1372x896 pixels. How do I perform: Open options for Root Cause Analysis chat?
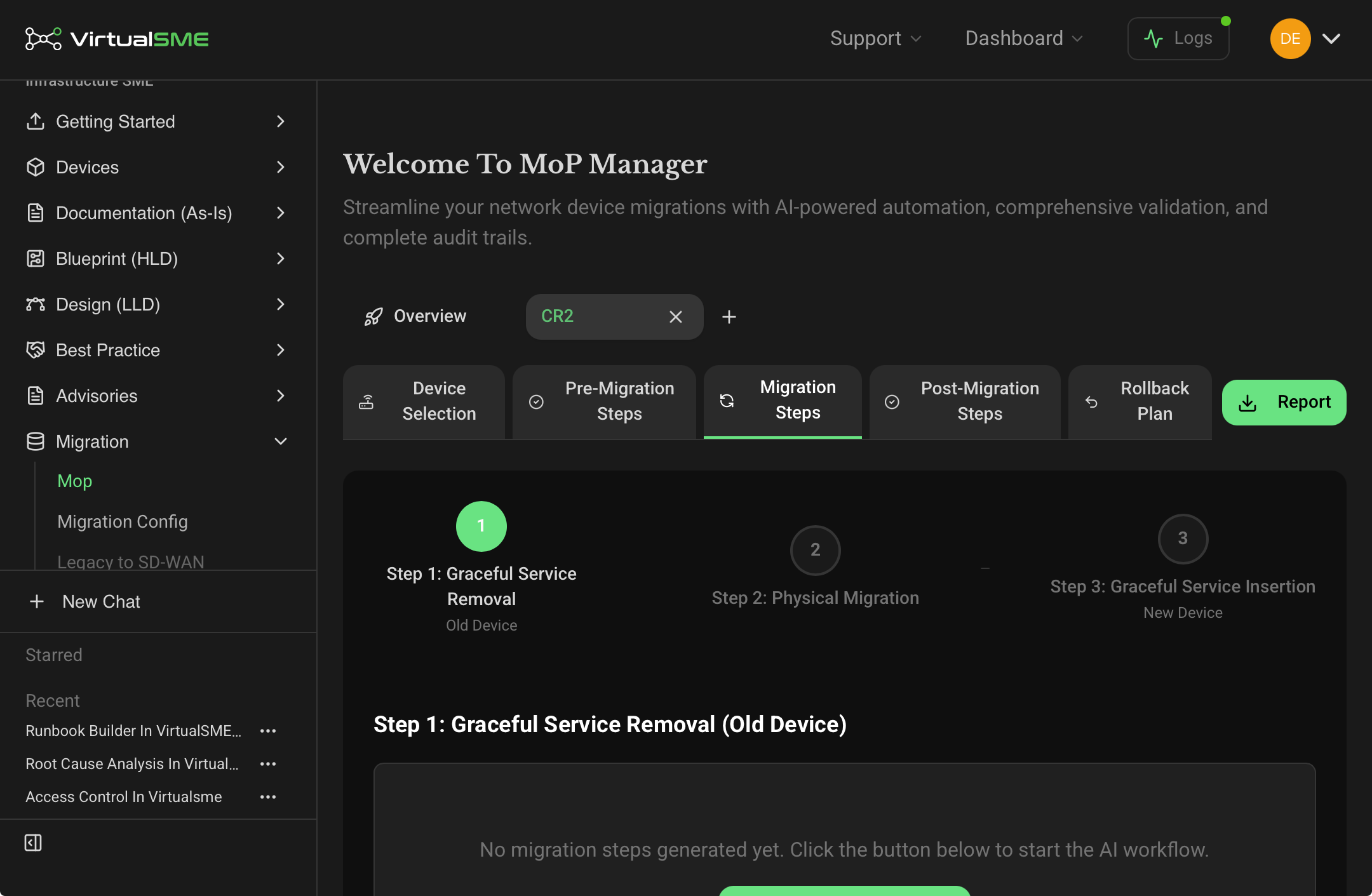(268, 764)
